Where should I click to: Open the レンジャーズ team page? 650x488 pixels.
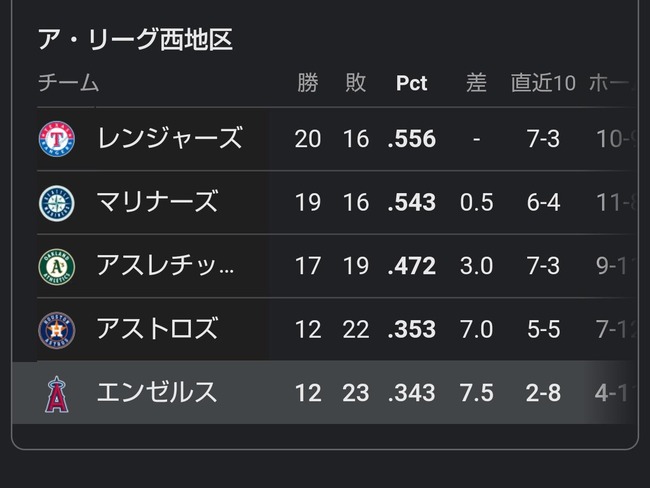pyautogui.click(x=170, y=139)
